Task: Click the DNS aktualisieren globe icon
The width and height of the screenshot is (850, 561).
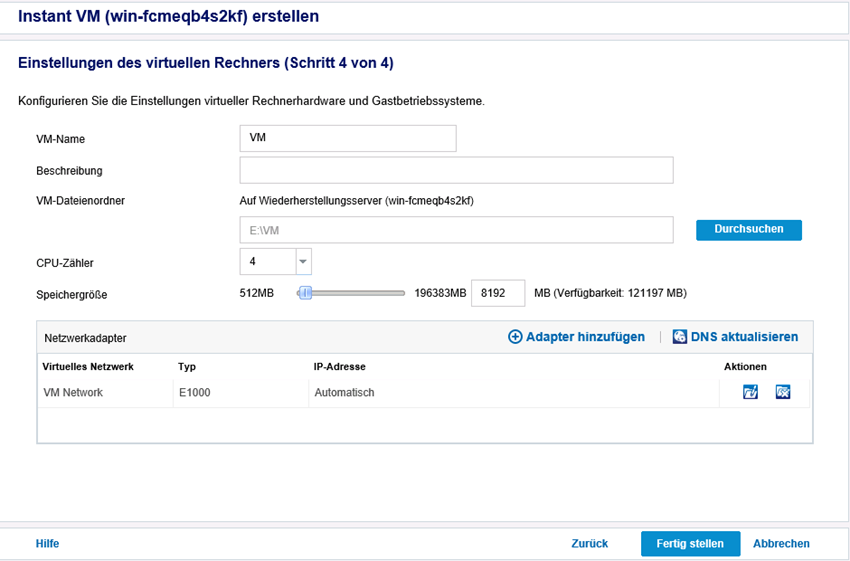Action: coord(679,337)
